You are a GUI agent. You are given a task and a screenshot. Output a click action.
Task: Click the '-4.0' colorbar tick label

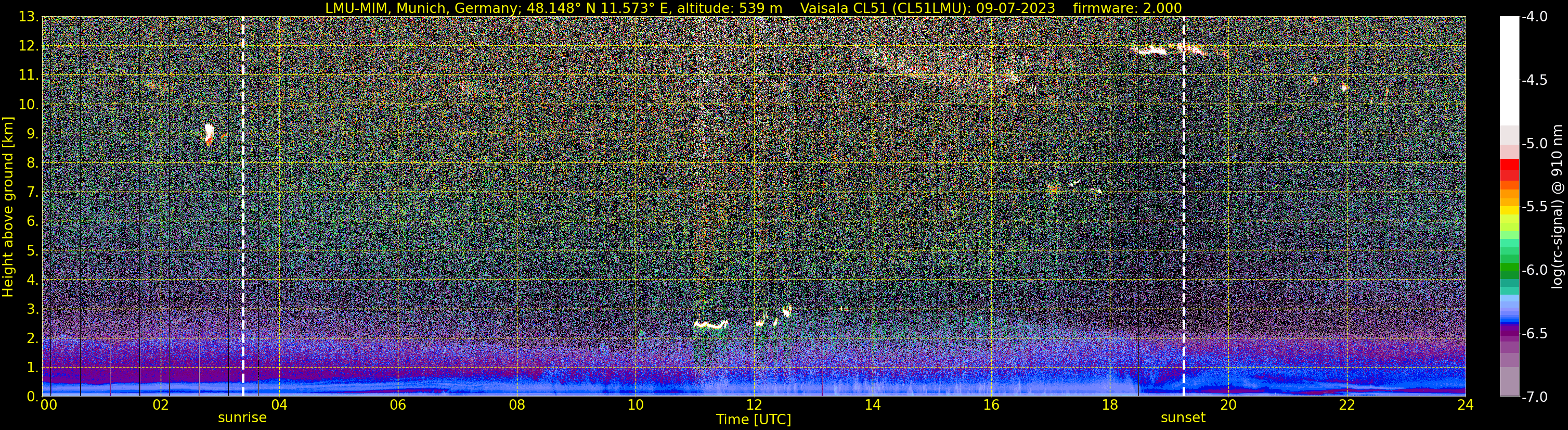(1534, 17)
